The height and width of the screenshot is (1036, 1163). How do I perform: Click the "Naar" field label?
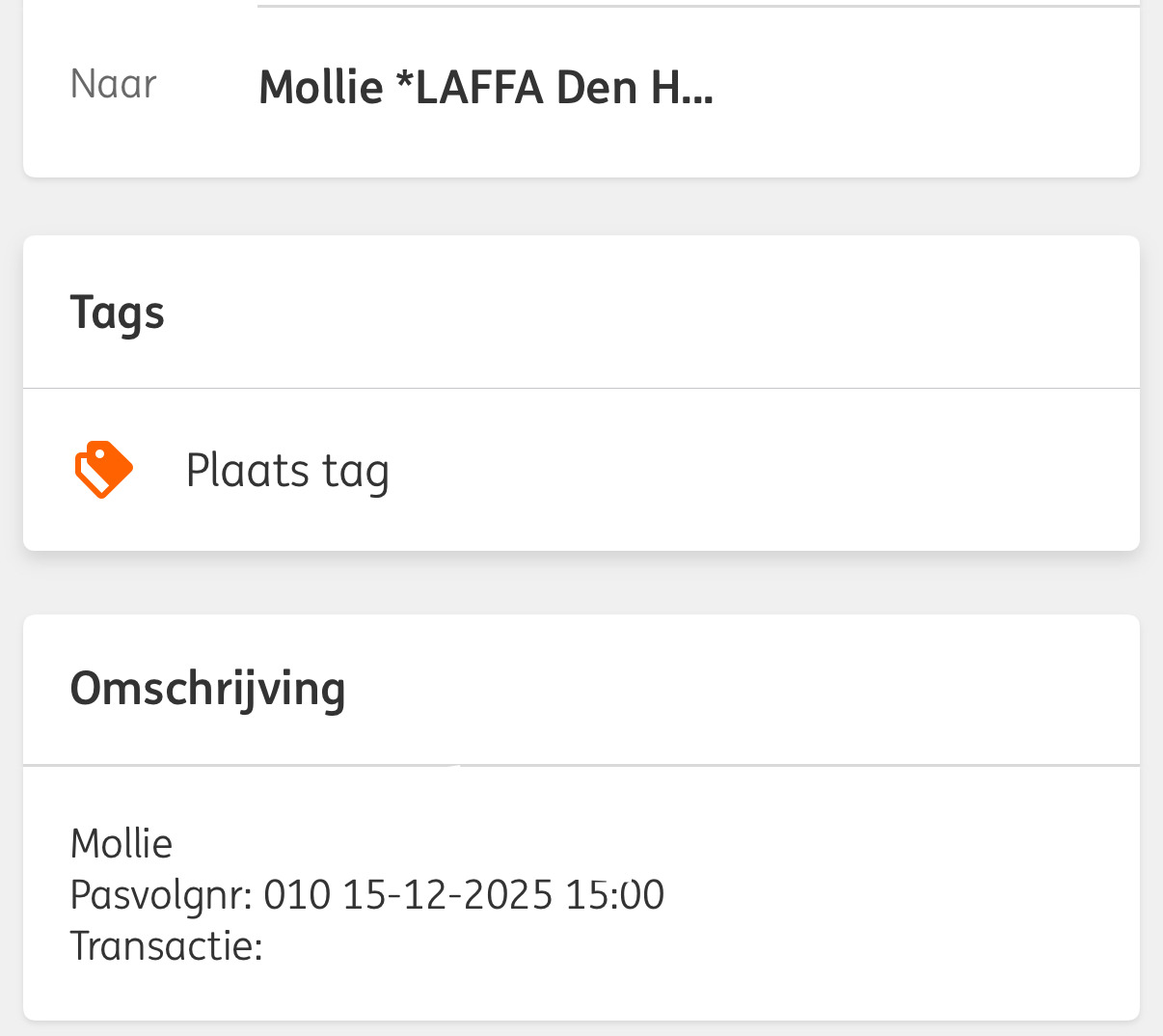(x=113, y=85)
